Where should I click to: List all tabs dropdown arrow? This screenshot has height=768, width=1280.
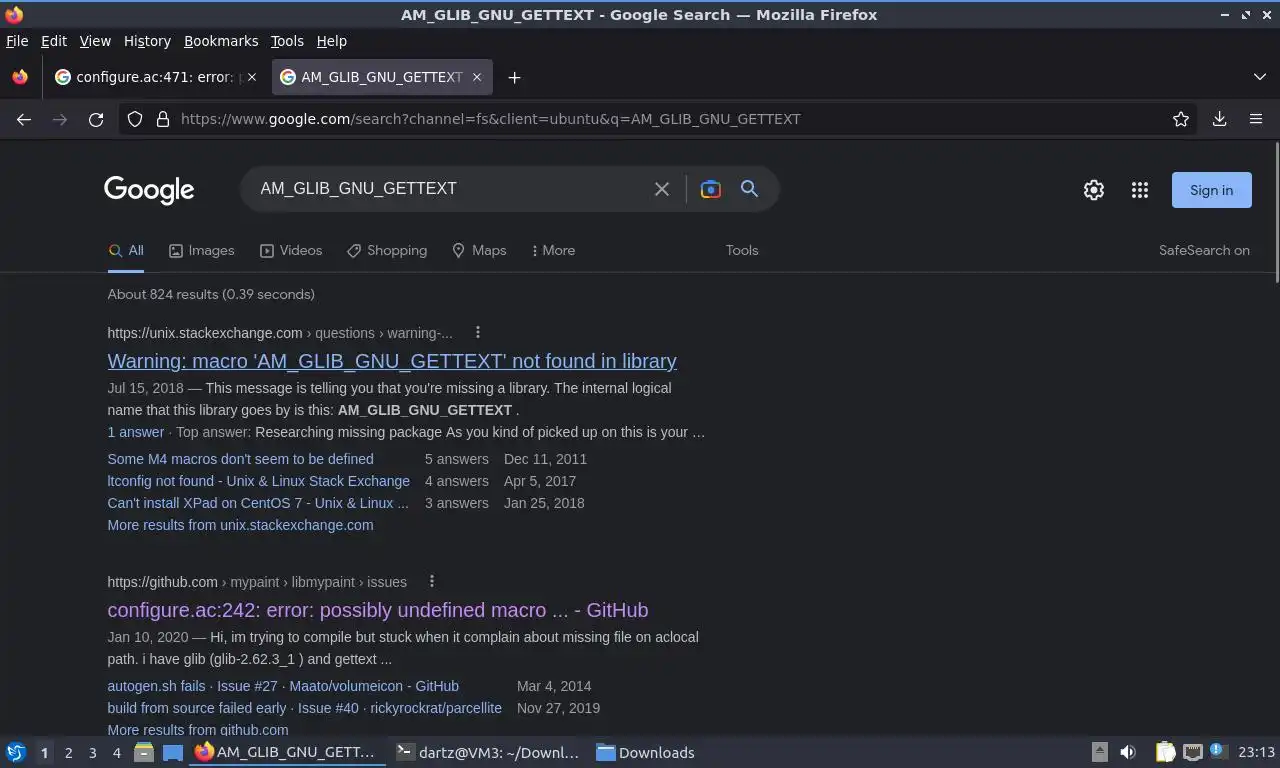pos(1260,77)
